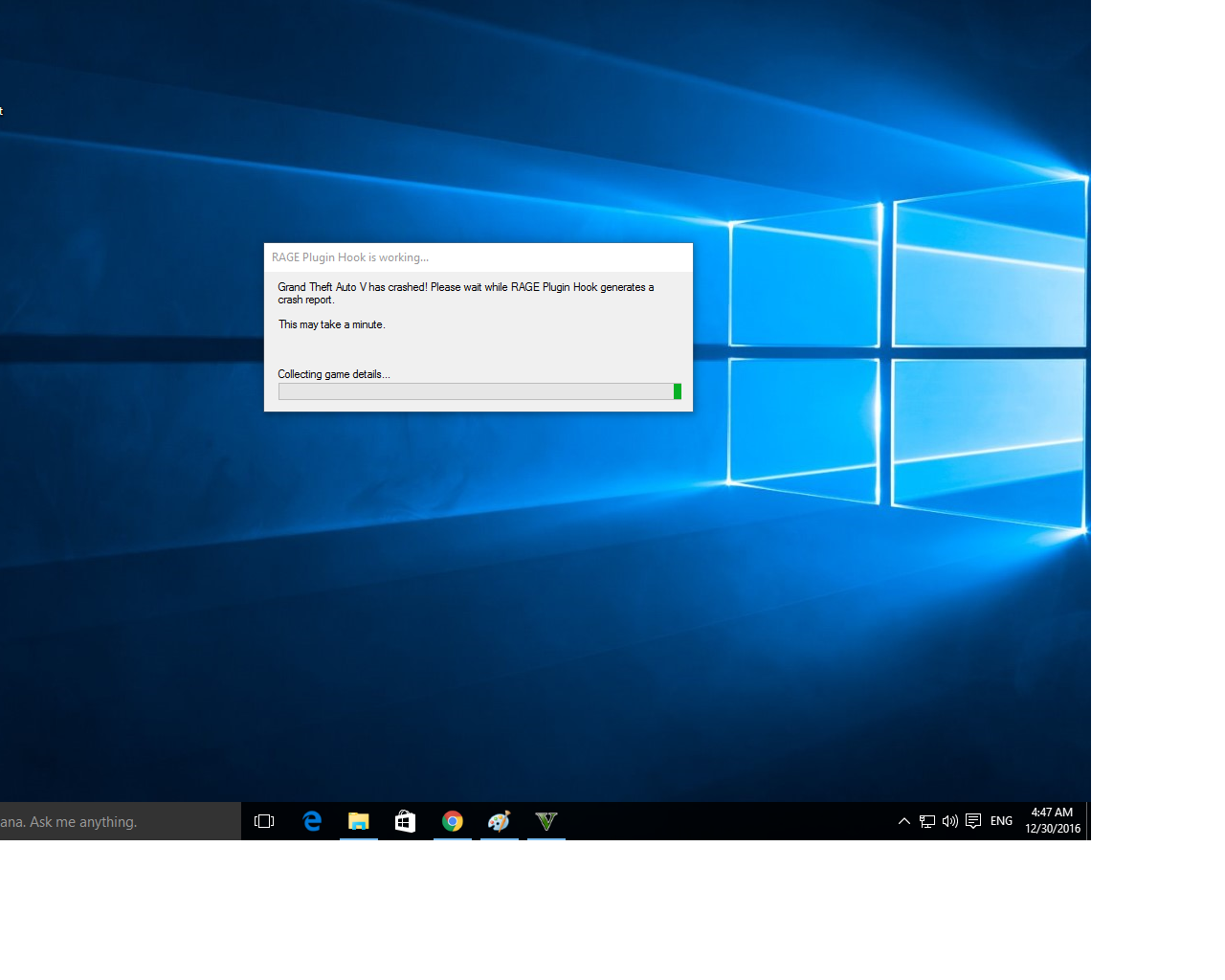Click the 'Collecting game details' label
This screenshot has height=980, width=1225.
point(333,374)
